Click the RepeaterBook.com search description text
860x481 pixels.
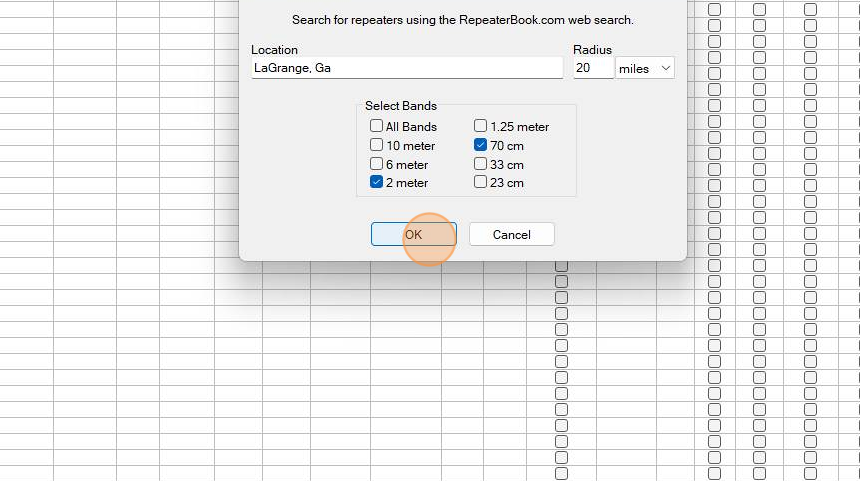[x=462, y=20]
